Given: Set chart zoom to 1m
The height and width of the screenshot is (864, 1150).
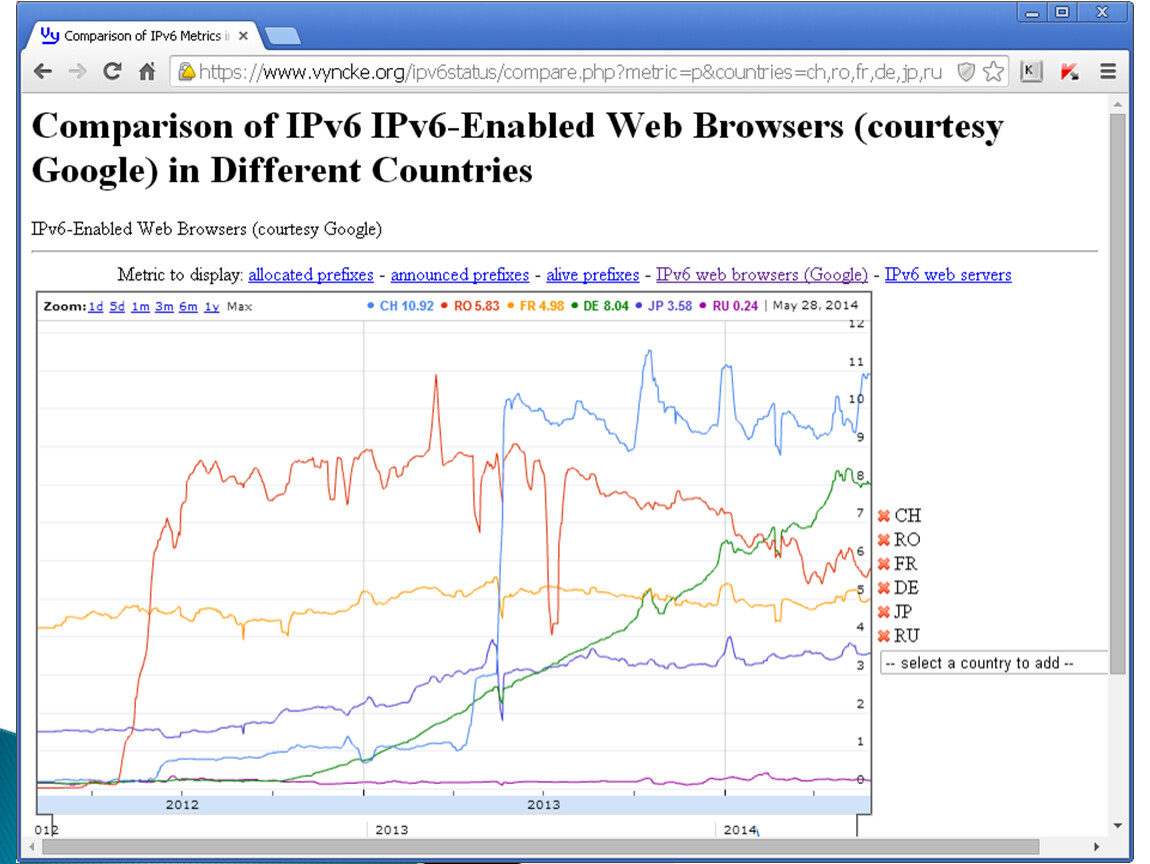Looking at the screenshot, I should point(140,306).
